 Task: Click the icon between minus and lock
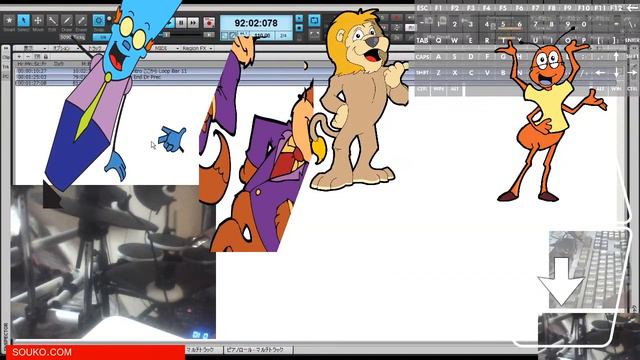tap(37, 56)
